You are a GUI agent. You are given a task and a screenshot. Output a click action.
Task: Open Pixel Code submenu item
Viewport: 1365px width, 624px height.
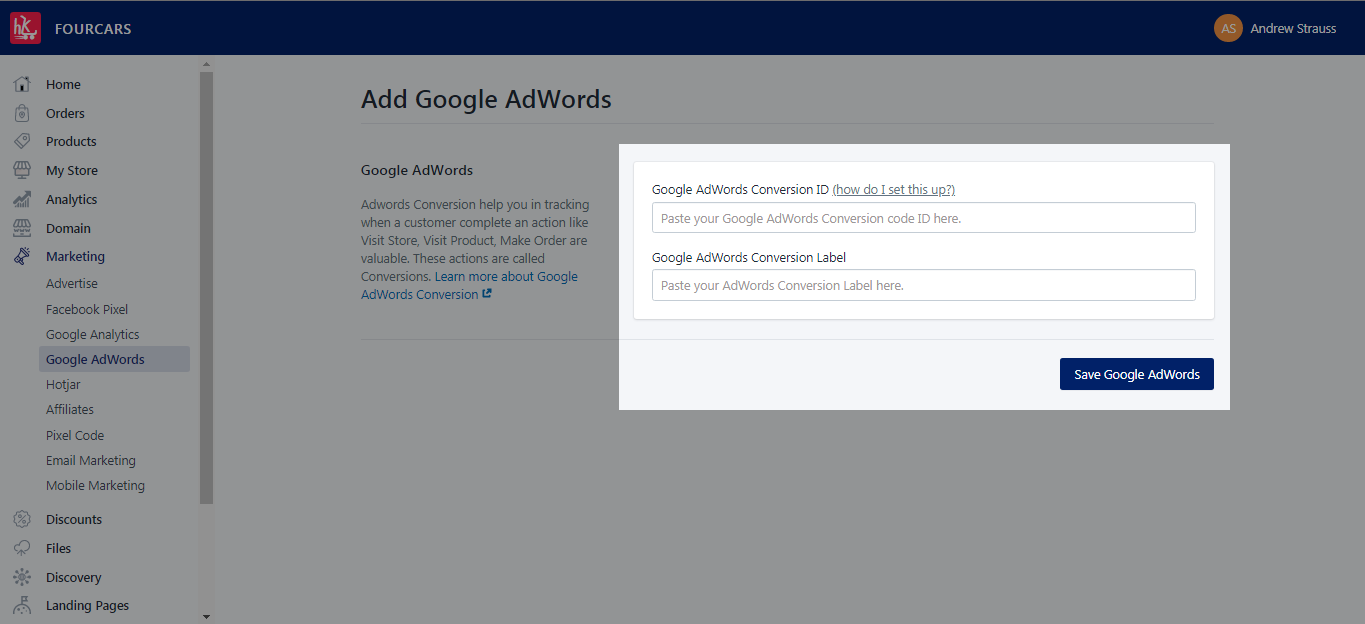pos(75,436)
